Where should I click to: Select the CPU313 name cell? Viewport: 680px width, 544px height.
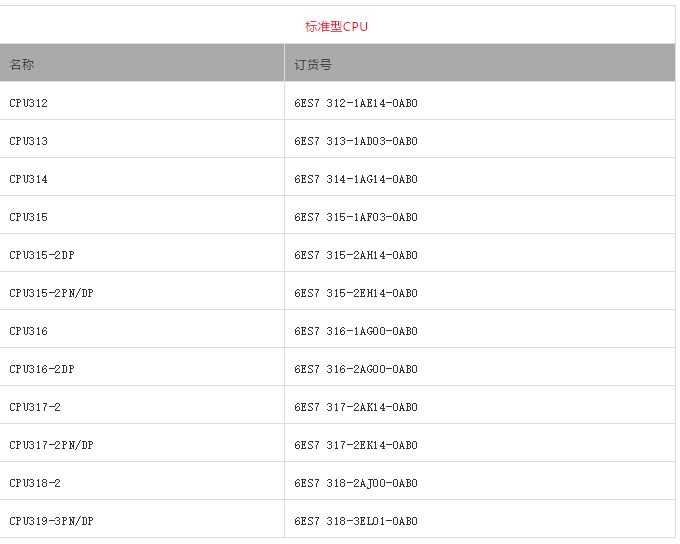point(29,141)
